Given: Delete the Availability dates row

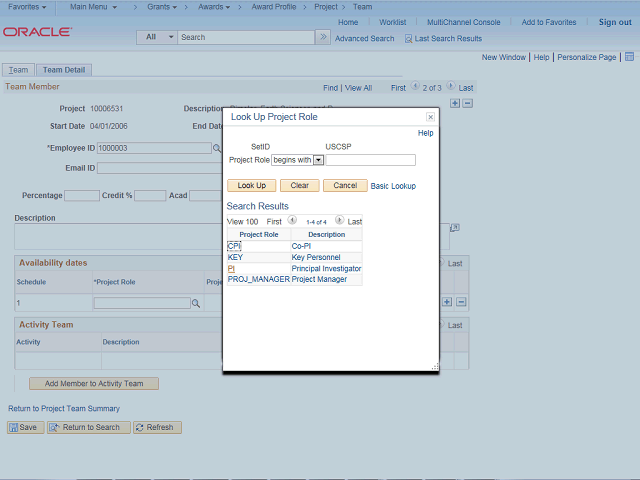Looking at the screenshot, I should [461, 302].
